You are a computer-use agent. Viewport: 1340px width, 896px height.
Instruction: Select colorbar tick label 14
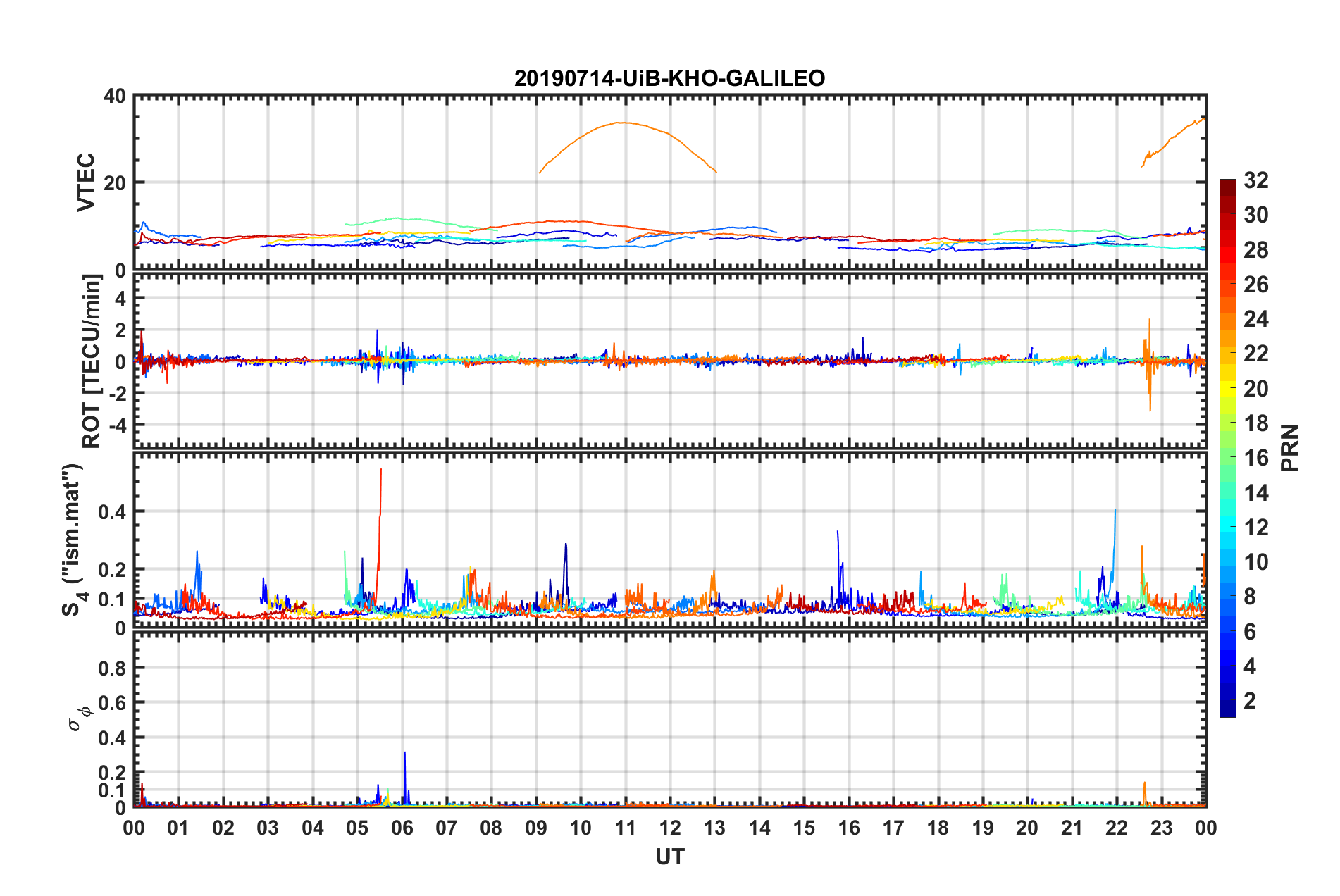click(1255, 493)
